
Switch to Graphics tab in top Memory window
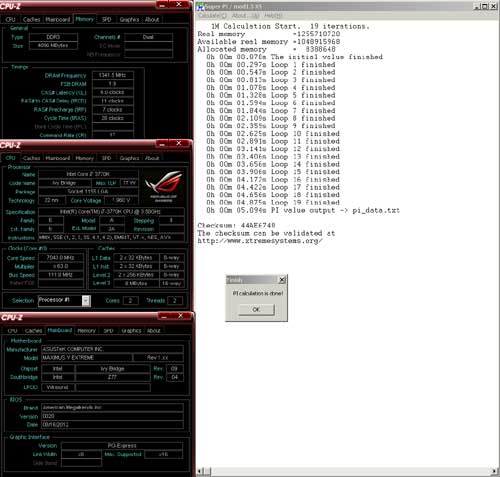[129, 19]
